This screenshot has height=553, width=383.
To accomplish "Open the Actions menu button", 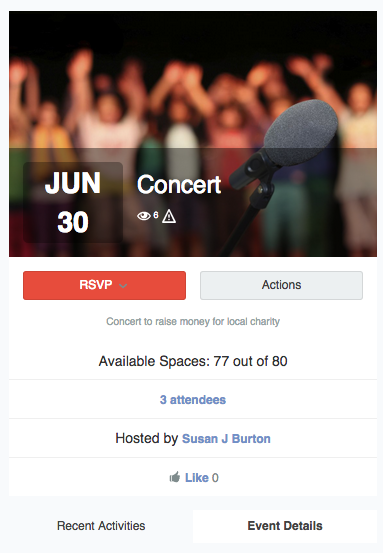I will pyautogui.click(x=281, y=285).
